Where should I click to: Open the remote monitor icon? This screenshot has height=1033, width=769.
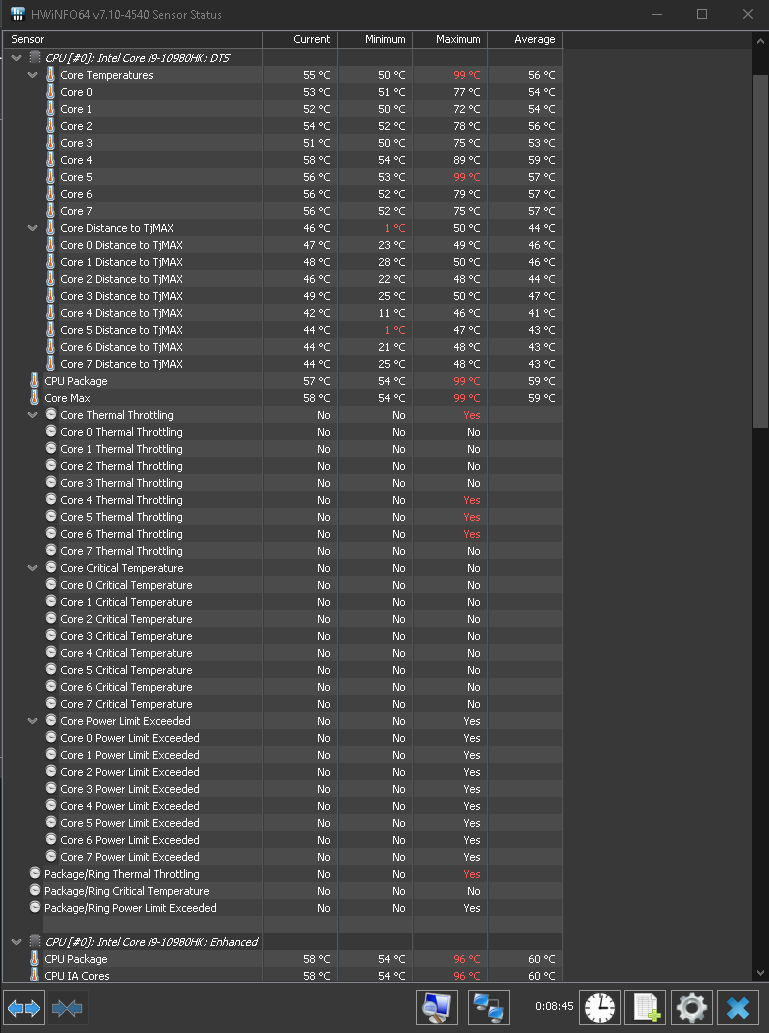(x=437, y=1007)
